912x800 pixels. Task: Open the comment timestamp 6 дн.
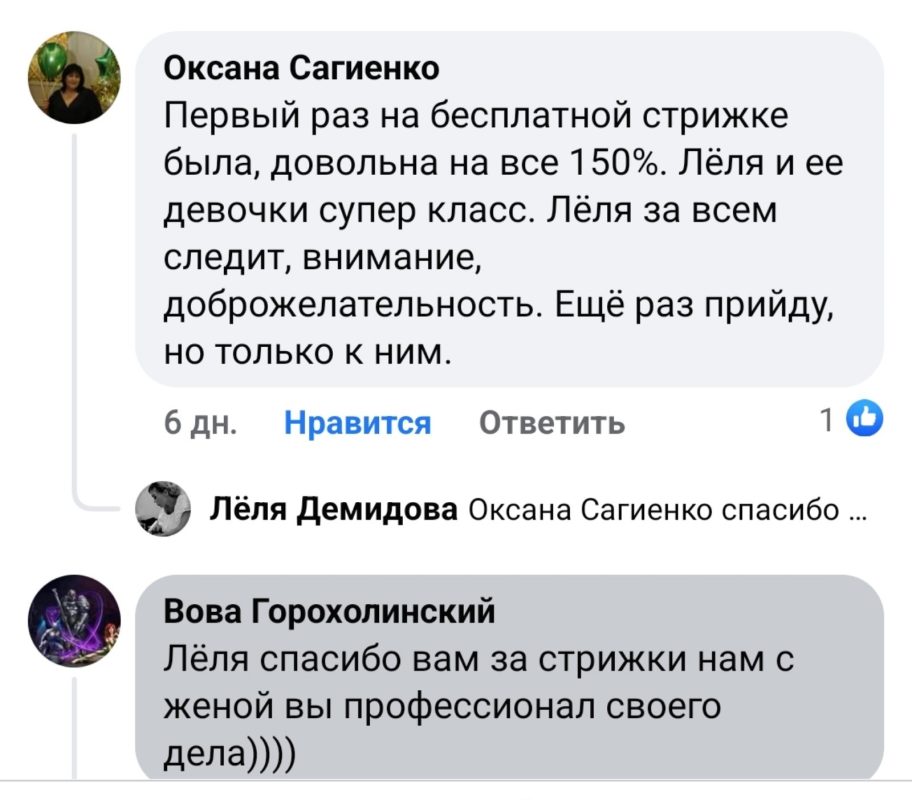tap(204, 424)
